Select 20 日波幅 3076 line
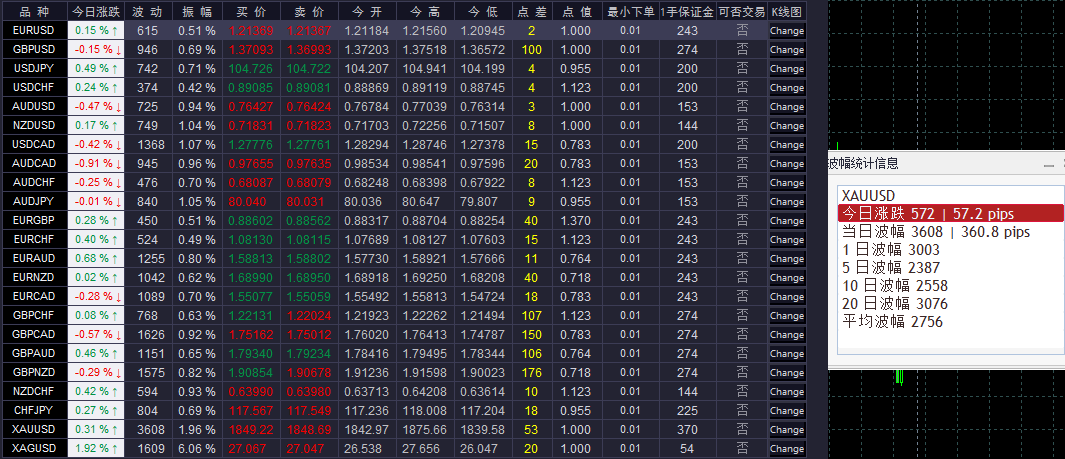Image resolution: width=1065 pixels, height=459 pixels. click(951, 304)
